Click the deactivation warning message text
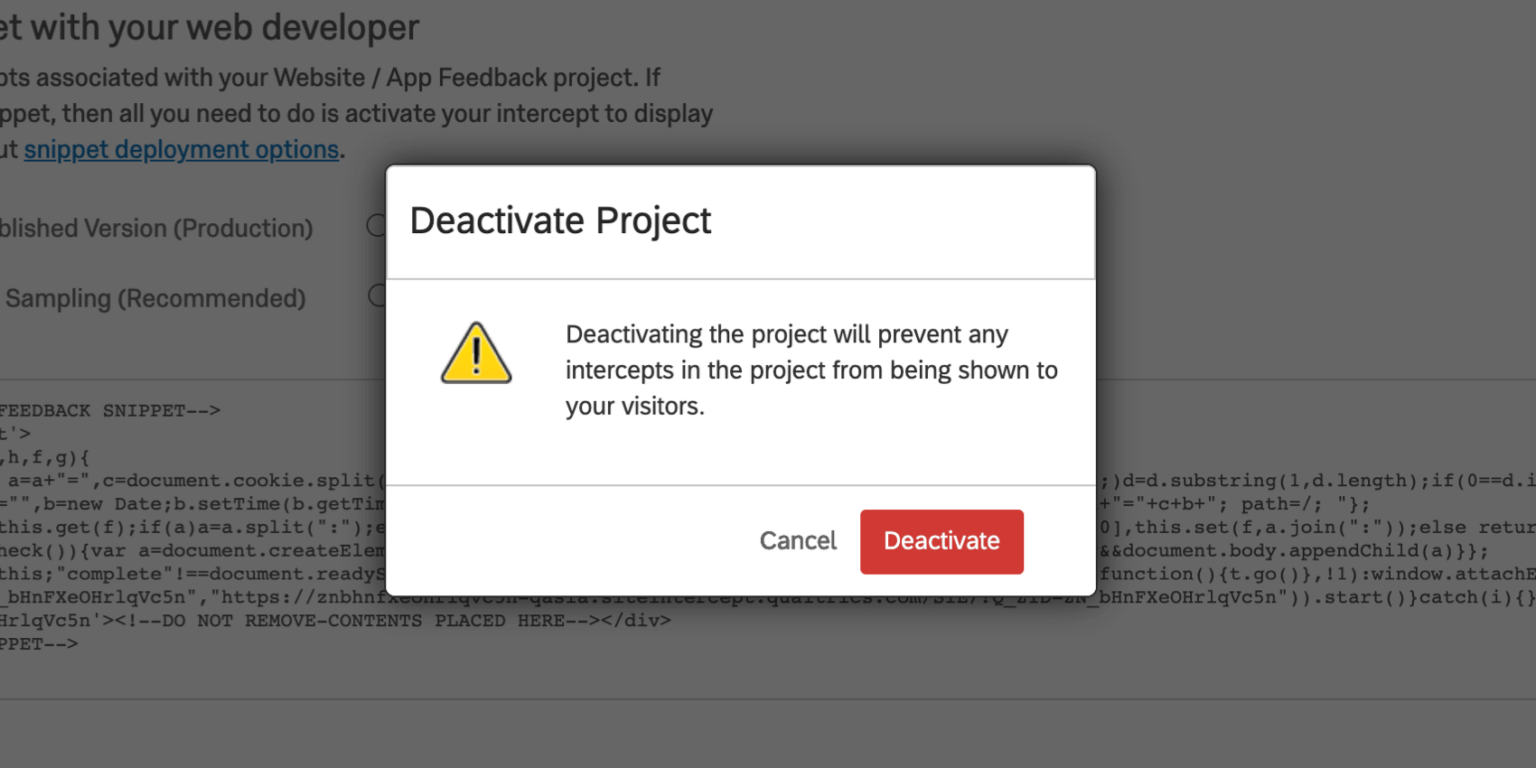The height and width of the screenshot is (768, 1536). click(x=812, y=370)
